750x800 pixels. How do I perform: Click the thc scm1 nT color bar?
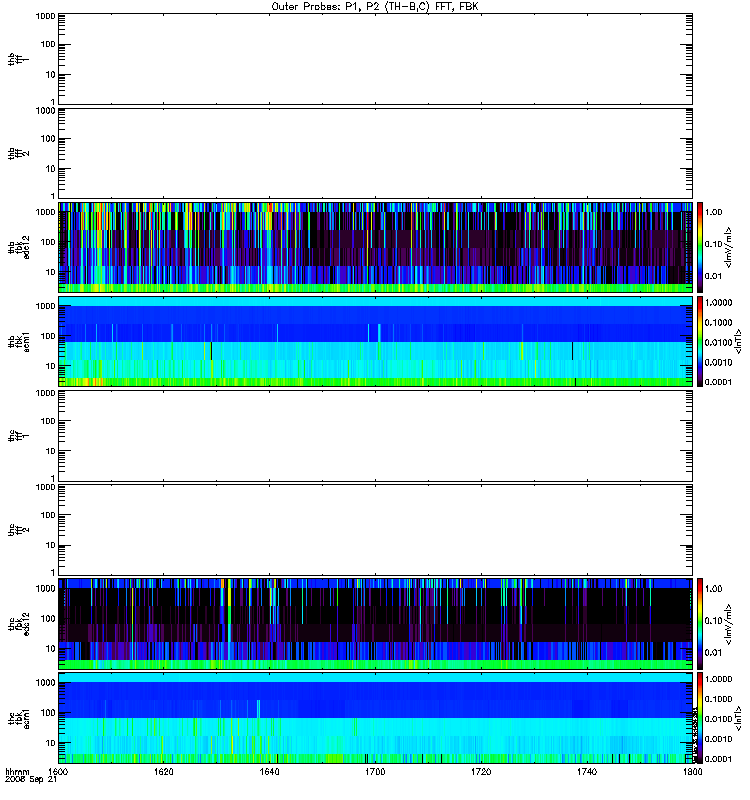[x=700, y=718]
